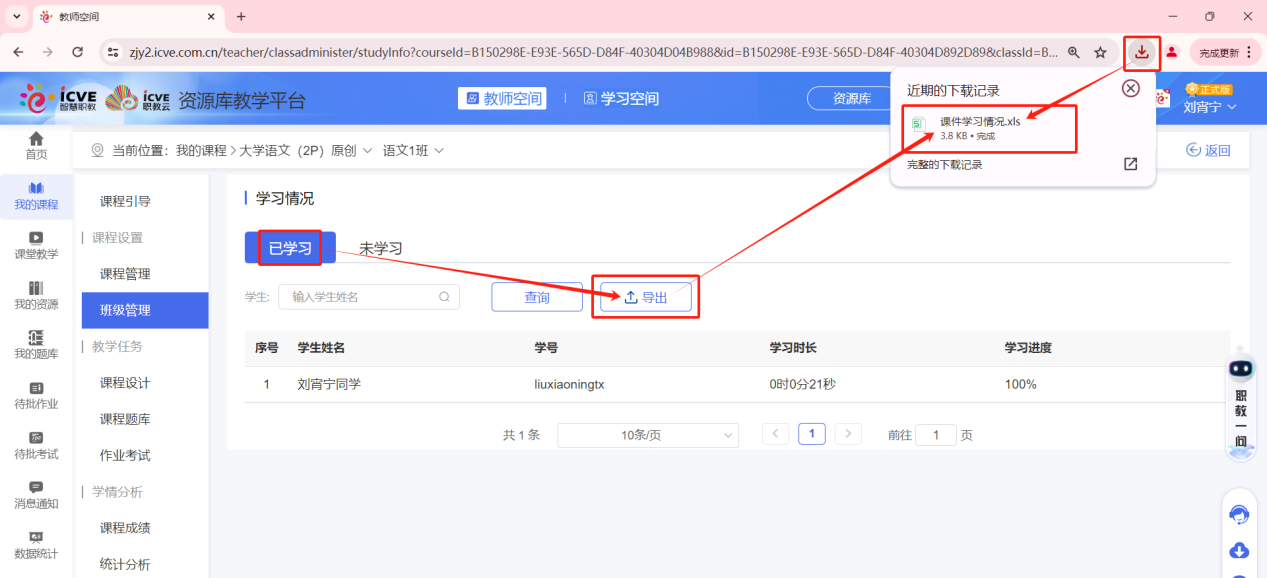Open full download history external link icon
Screen dimensions: 1267x578
coord(1130,164)
